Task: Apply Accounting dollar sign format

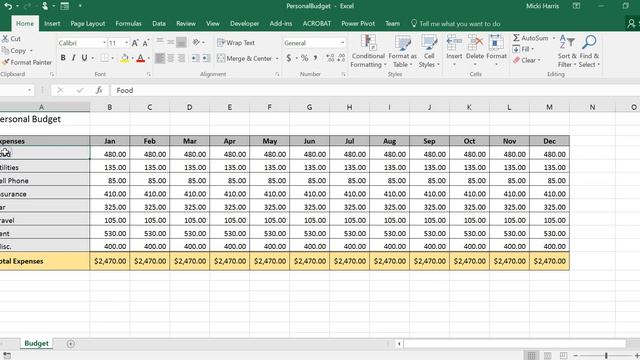Action: click(x=289, y=58)
